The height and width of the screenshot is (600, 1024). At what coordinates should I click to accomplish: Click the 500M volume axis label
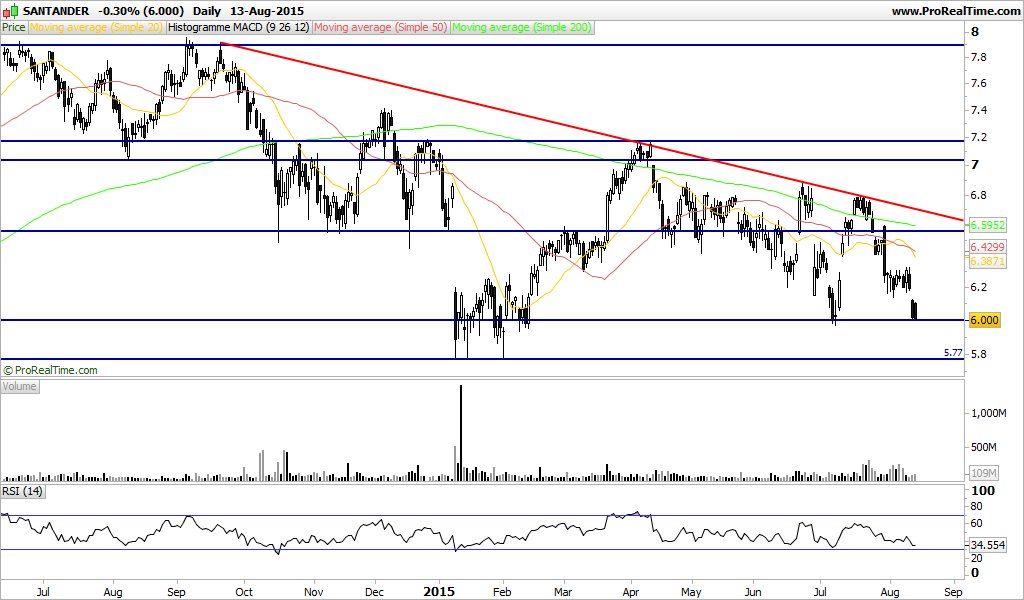coord(984,447)
